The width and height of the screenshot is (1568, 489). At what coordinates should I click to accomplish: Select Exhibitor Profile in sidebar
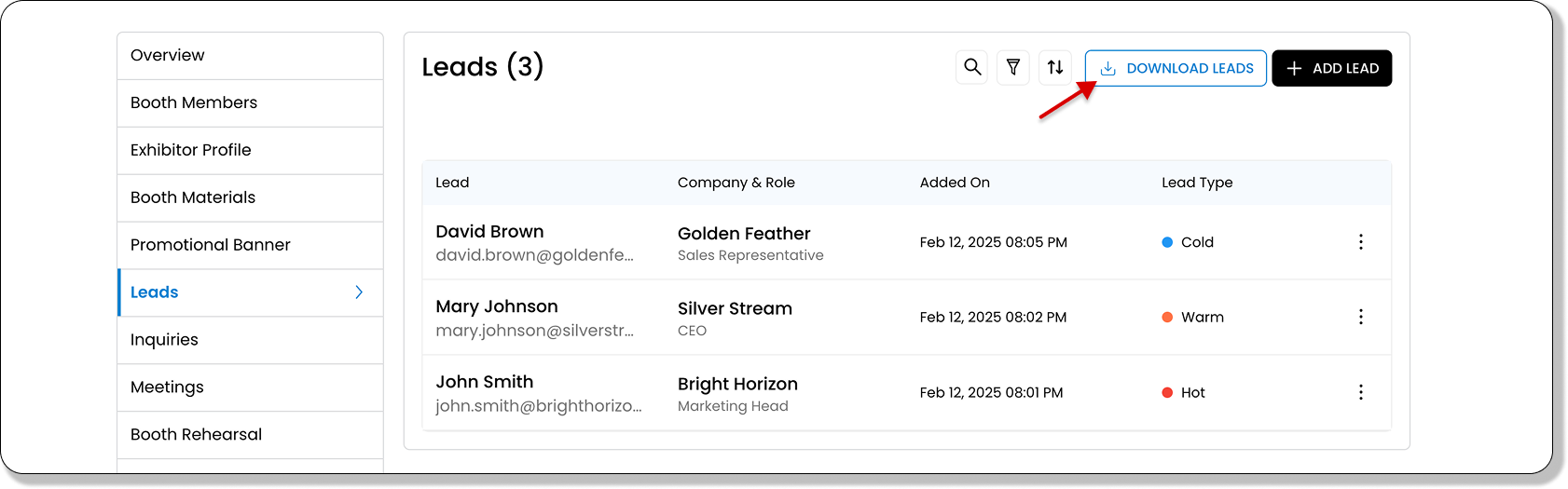[191, 150]
